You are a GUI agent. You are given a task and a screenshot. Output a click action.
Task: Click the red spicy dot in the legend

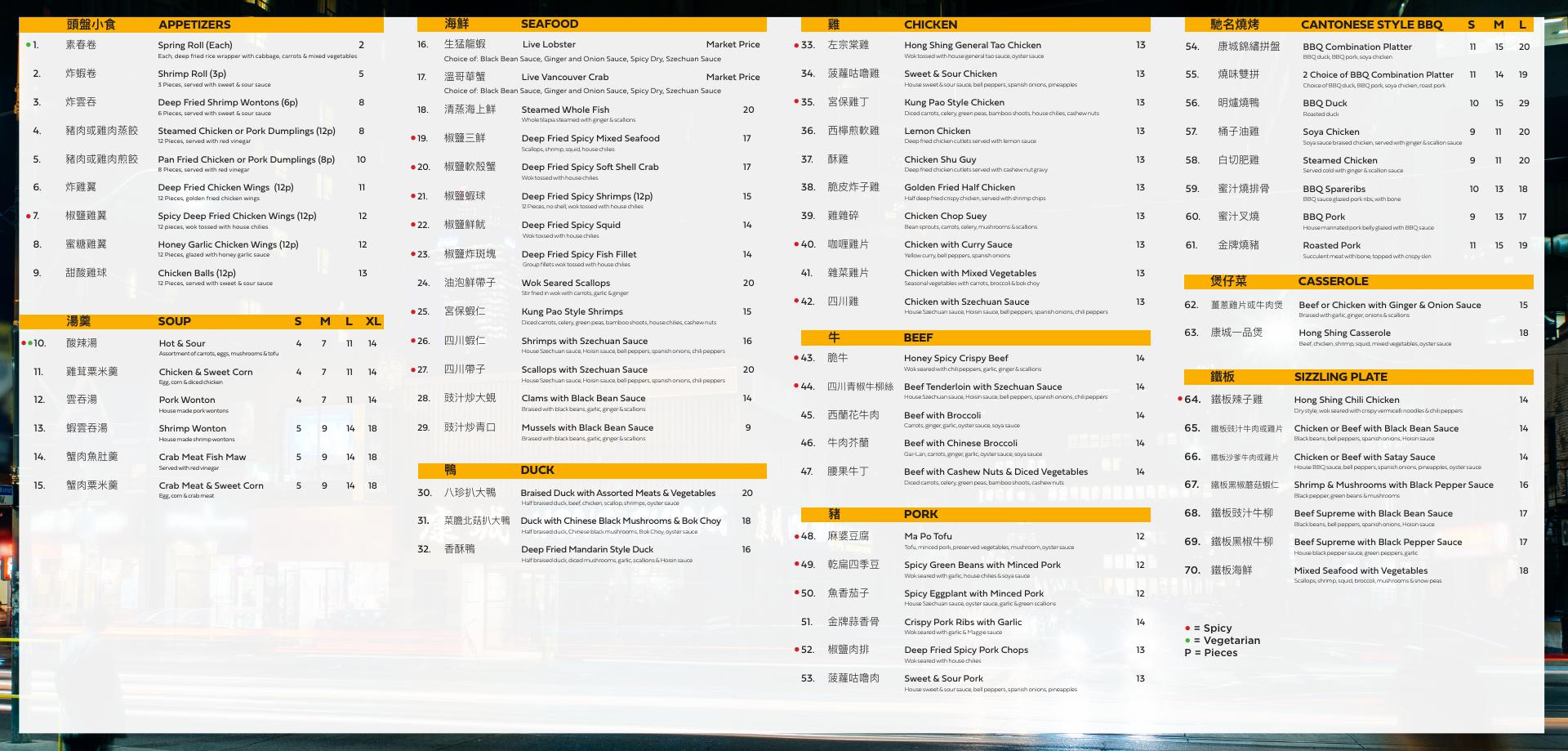coord(1187,628)
